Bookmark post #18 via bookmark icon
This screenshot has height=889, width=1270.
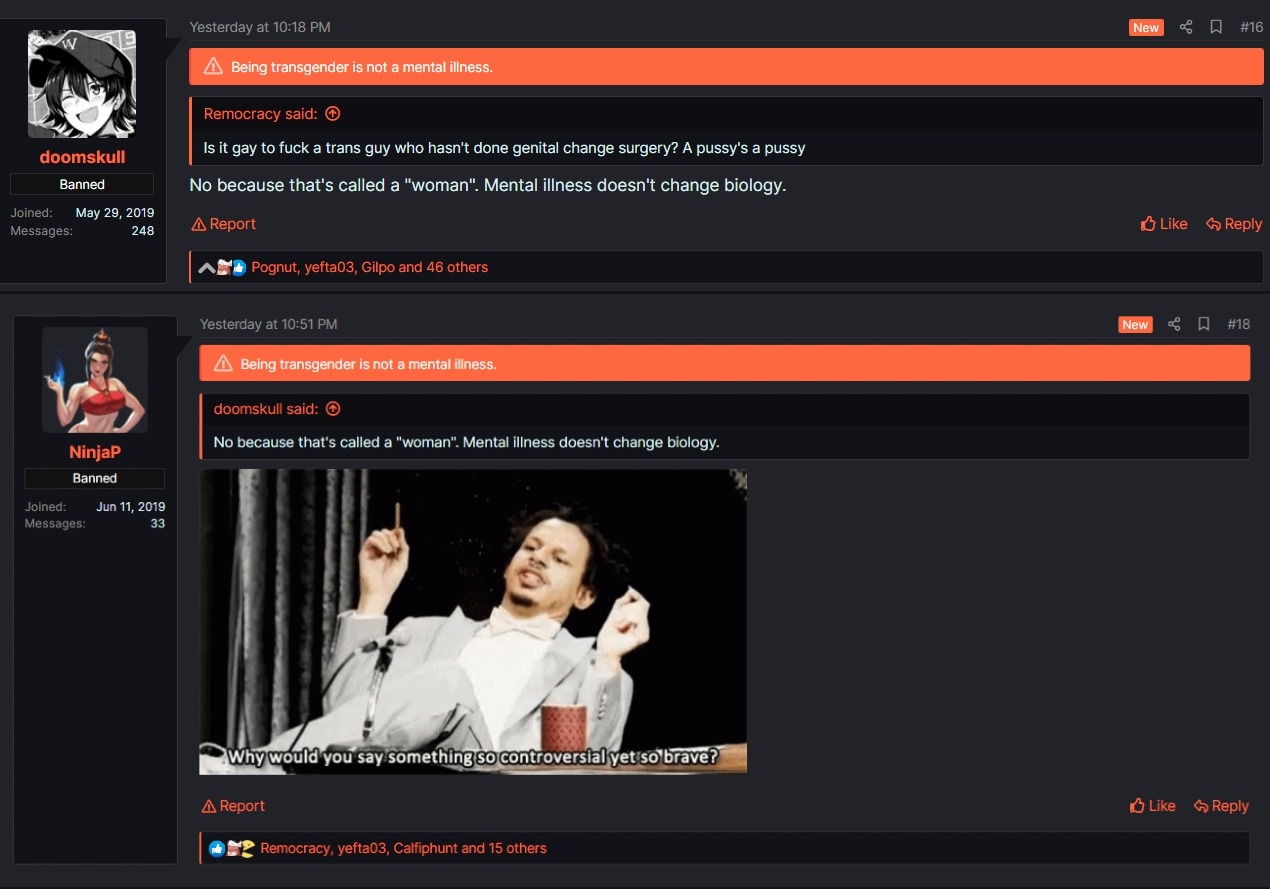coord(1204,324)
